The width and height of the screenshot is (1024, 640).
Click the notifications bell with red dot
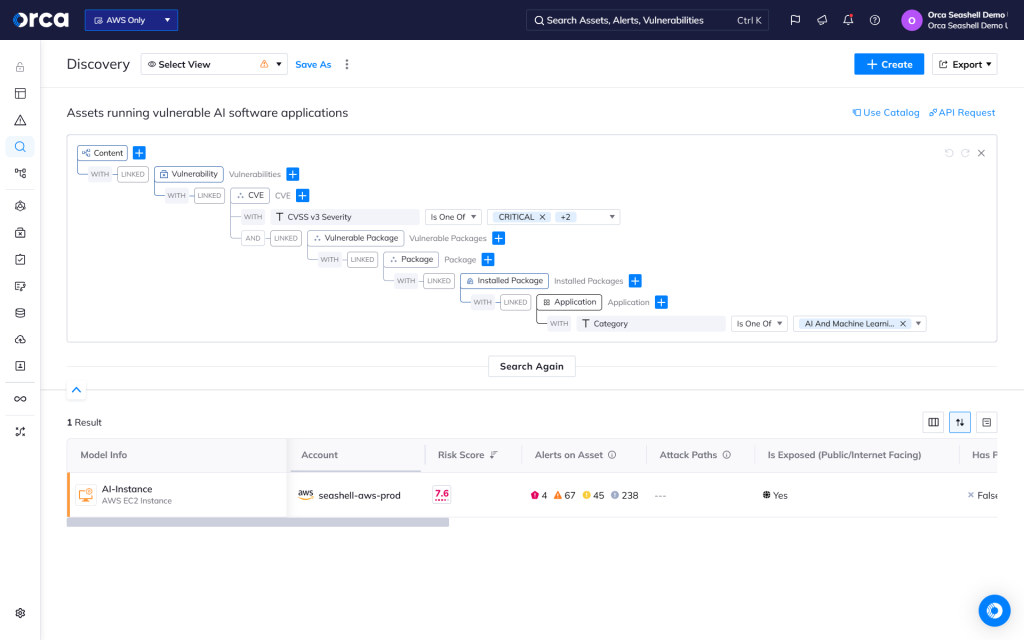coord(849,19)
